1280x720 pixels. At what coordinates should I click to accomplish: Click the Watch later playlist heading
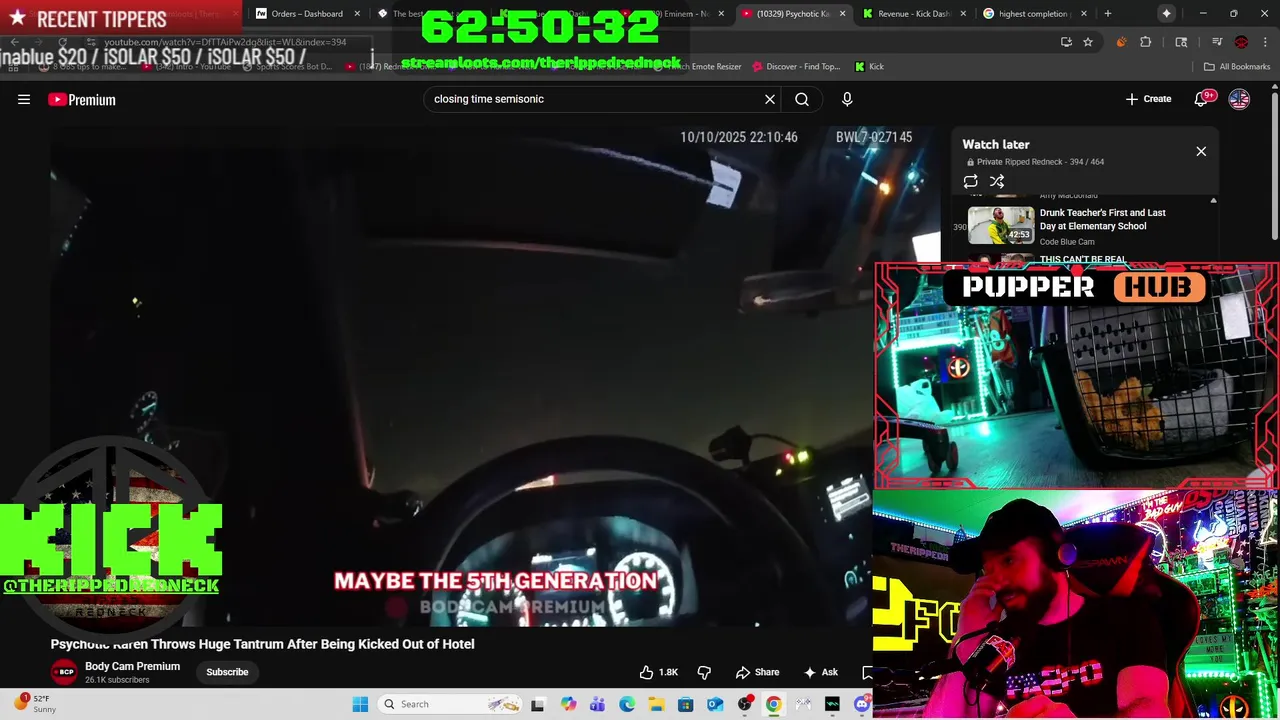[x=996, y=145]
